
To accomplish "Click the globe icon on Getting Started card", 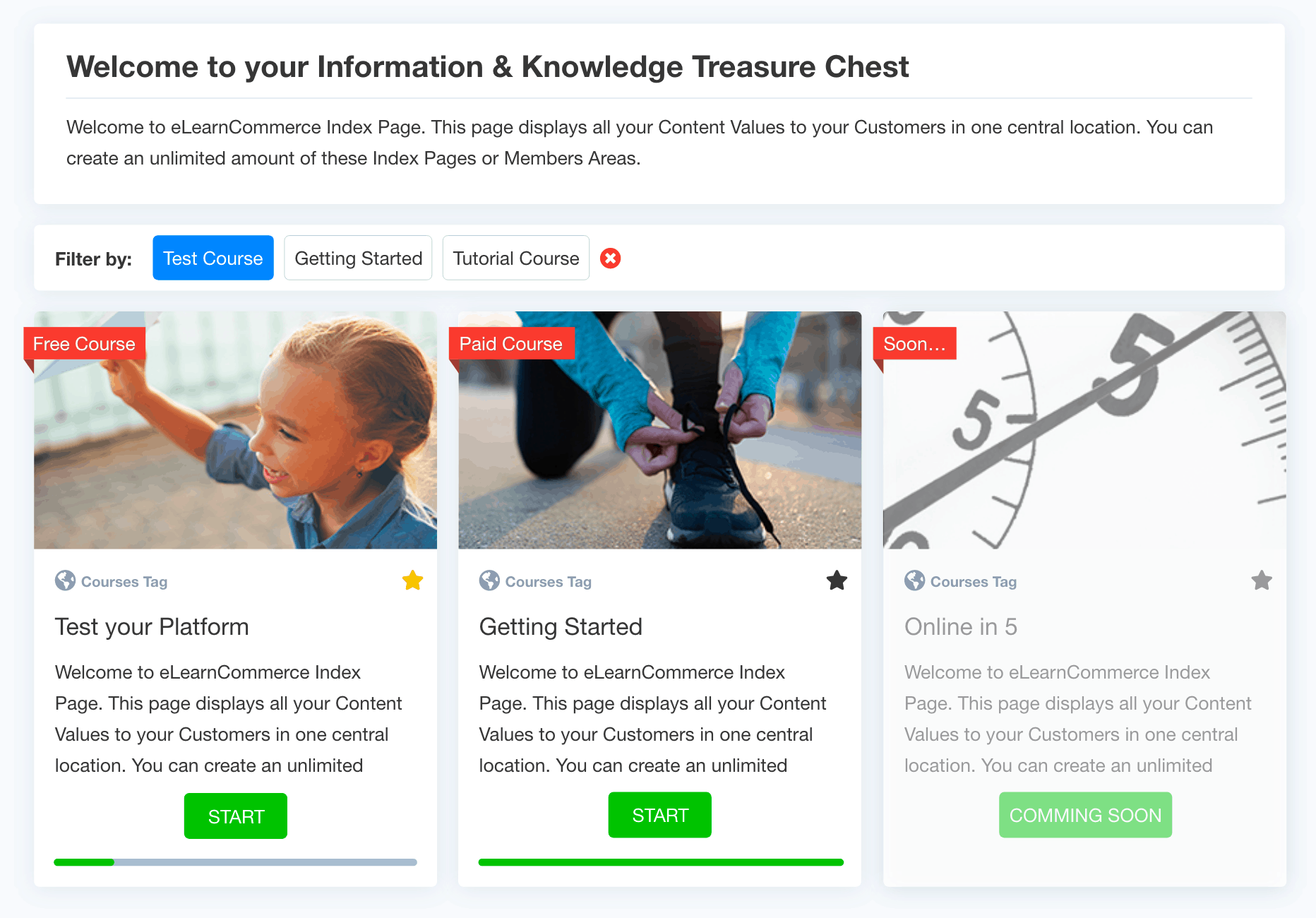I will [x=489, y=580].
